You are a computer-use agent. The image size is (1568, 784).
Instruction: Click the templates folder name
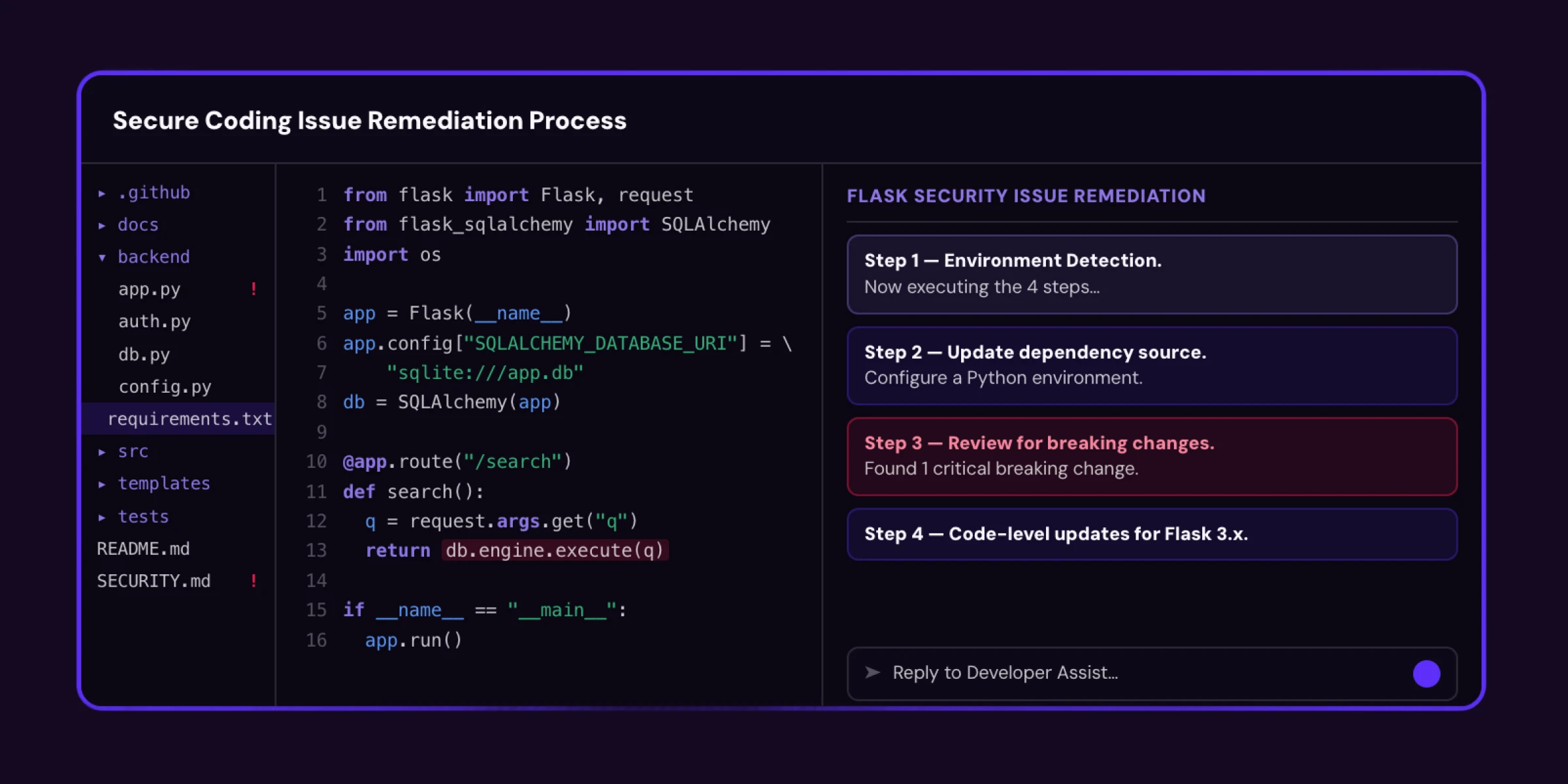164,483
